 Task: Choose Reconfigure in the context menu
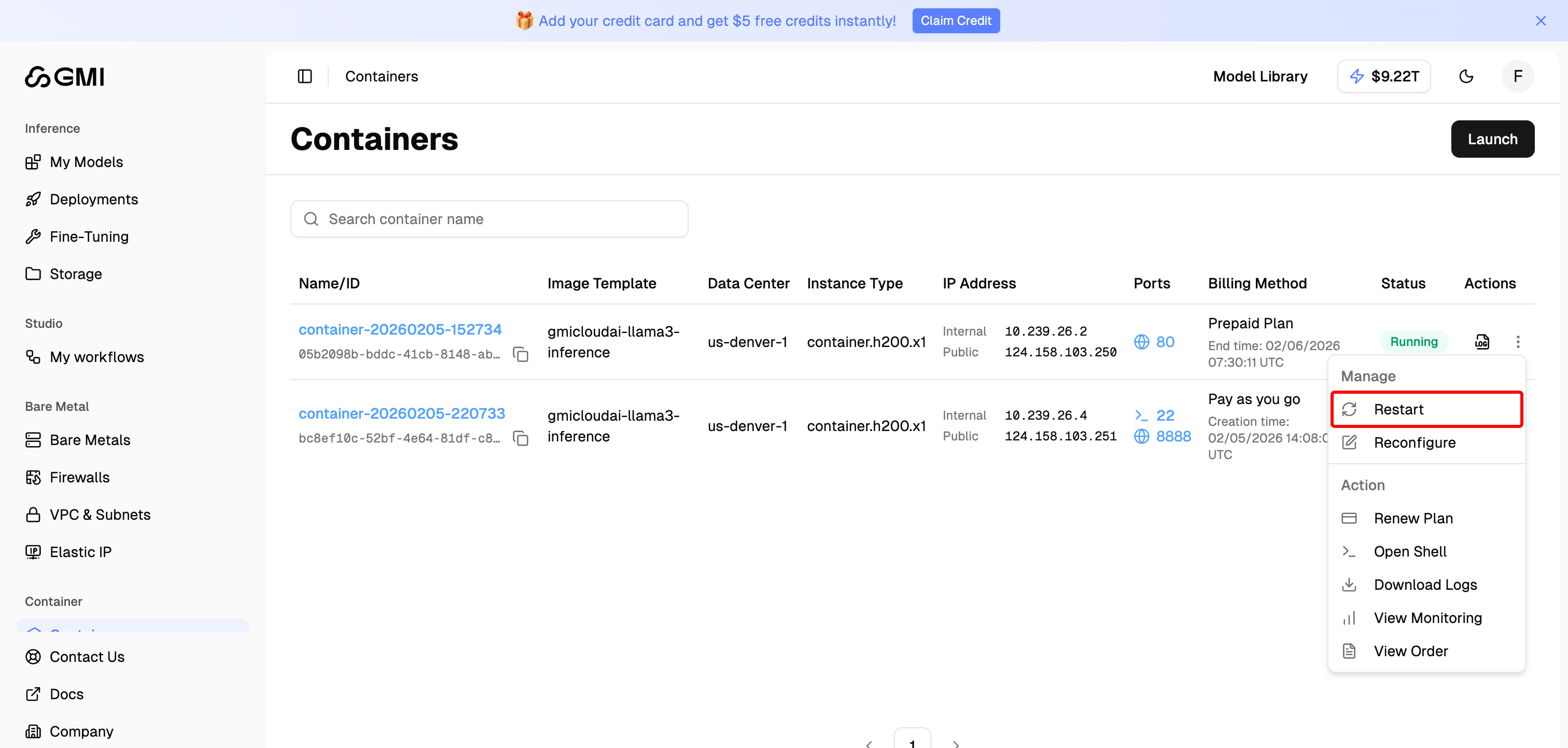pos(1413,443)
